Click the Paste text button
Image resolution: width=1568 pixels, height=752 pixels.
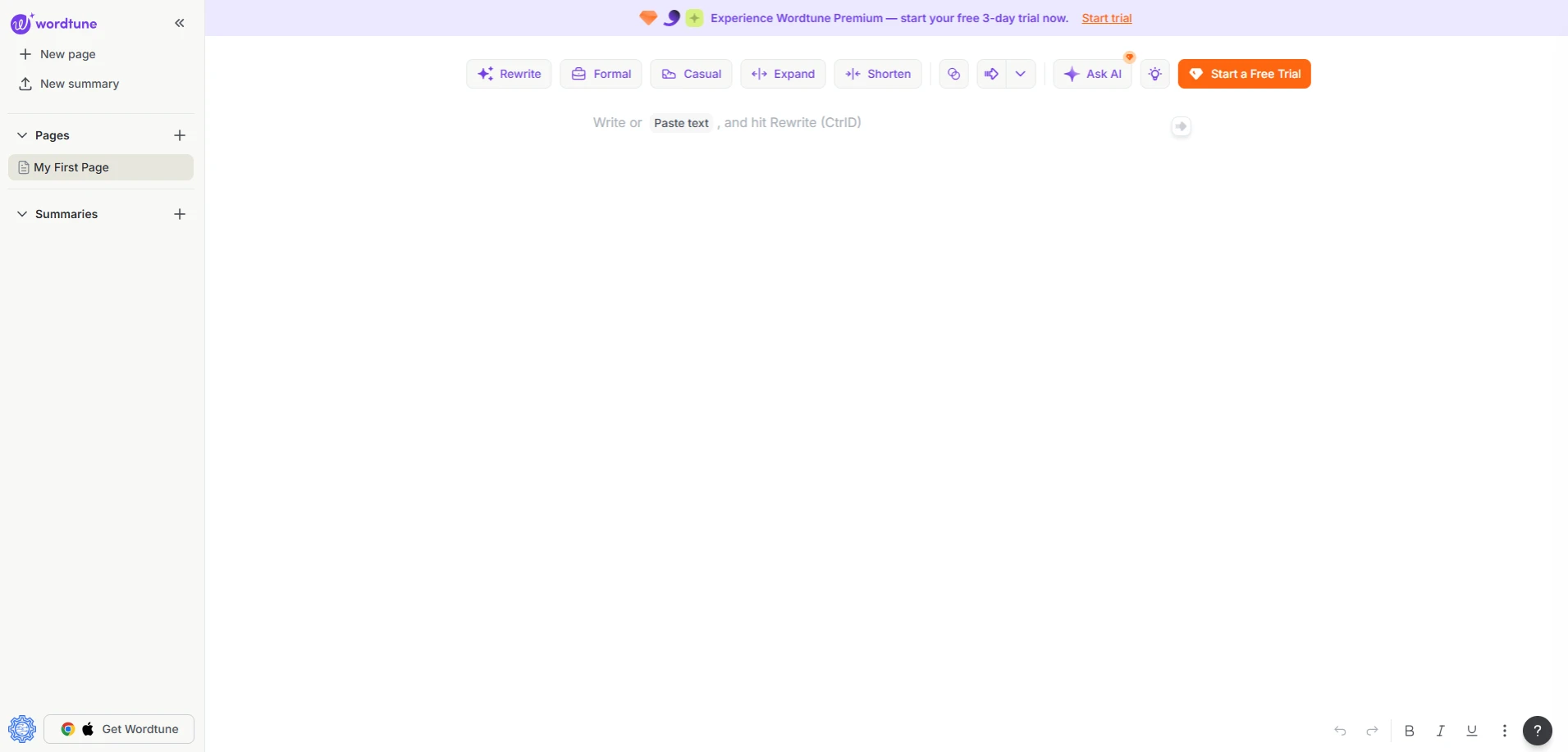coord(681,123)
